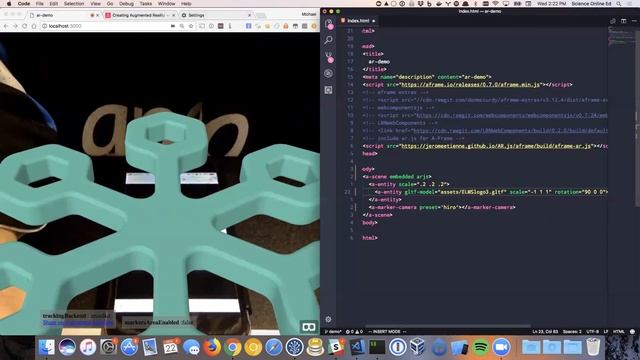
Task: Open Slack from the Dock
Action: point(336,347)
